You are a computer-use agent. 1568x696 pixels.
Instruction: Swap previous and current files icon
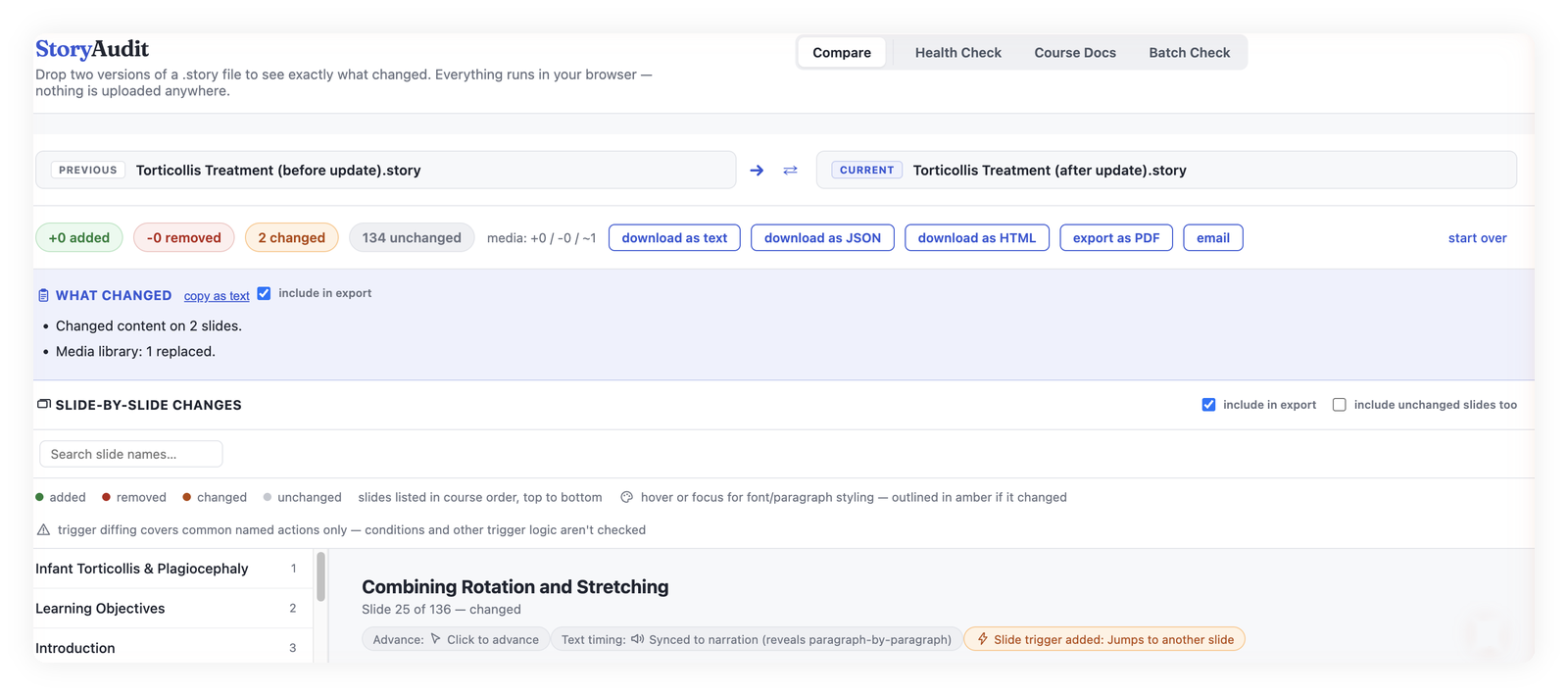(x=790, y=171)
